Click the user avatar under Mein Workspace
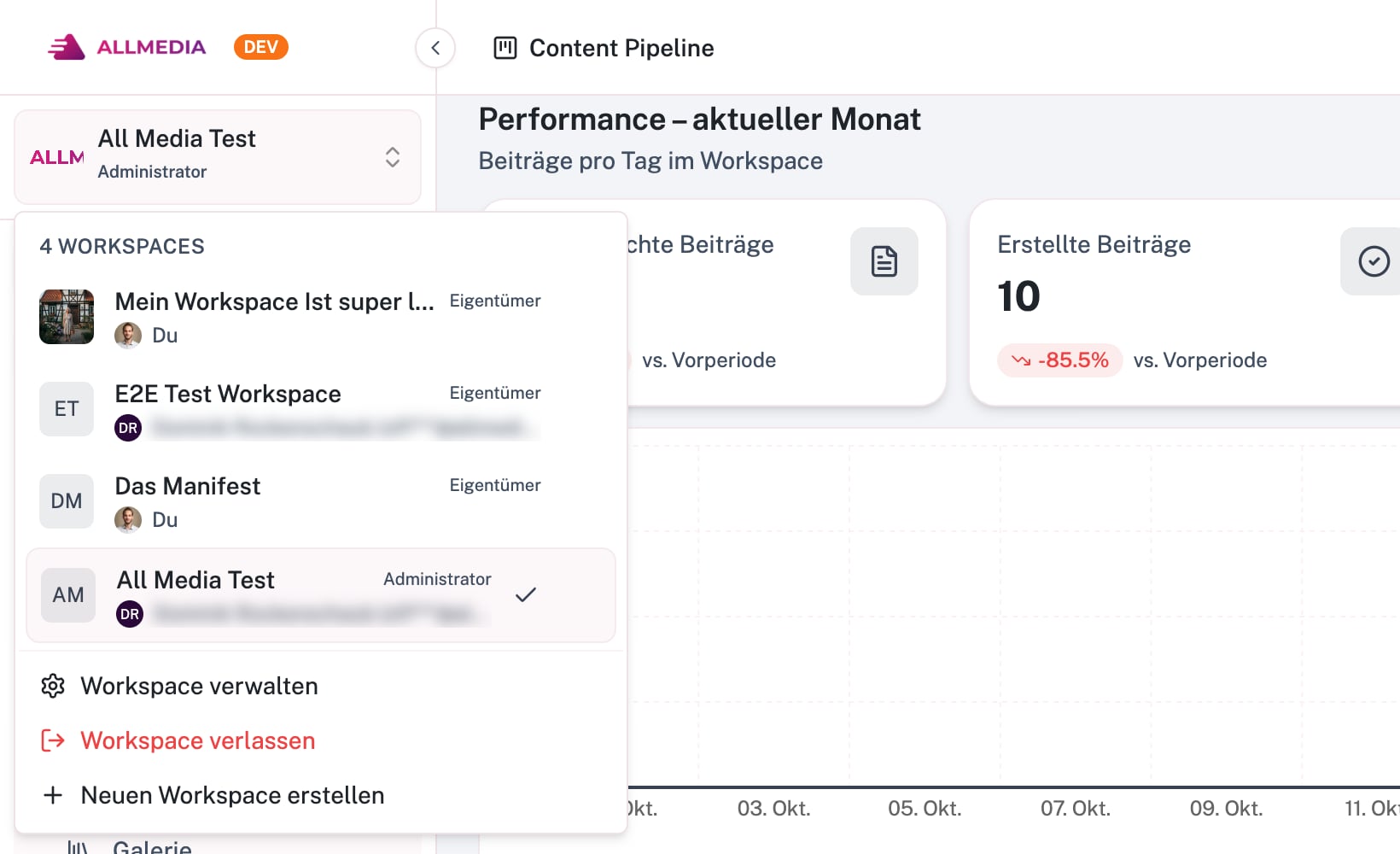Viewport: 1400px width, 854px height. click(128, 336)
